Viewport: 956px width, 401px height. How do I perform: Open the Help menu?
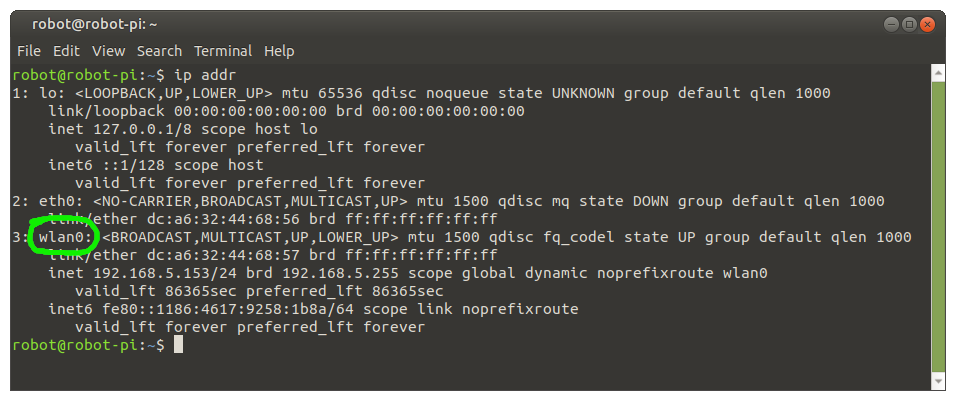point(279,51)
